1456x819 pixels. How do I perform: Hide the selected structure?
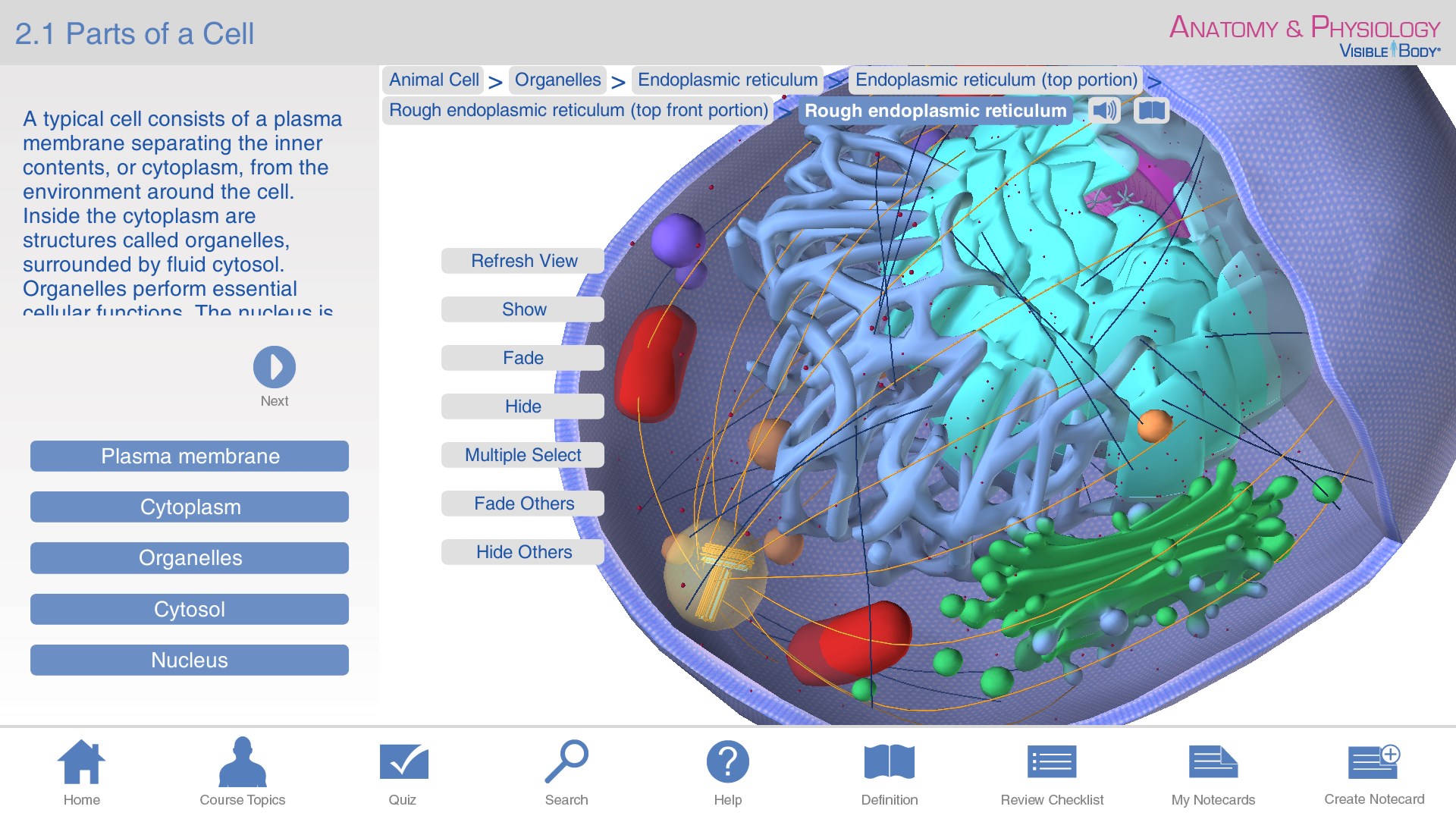pyautogui.click(x=522, y=406)
